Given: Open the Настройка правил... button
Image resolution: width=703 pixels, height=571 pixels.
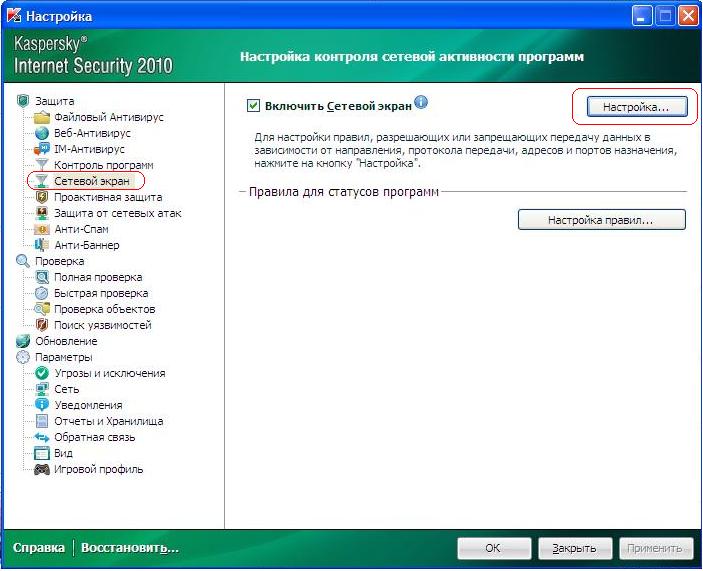Looking at the screenshot, I should point(601,220).
